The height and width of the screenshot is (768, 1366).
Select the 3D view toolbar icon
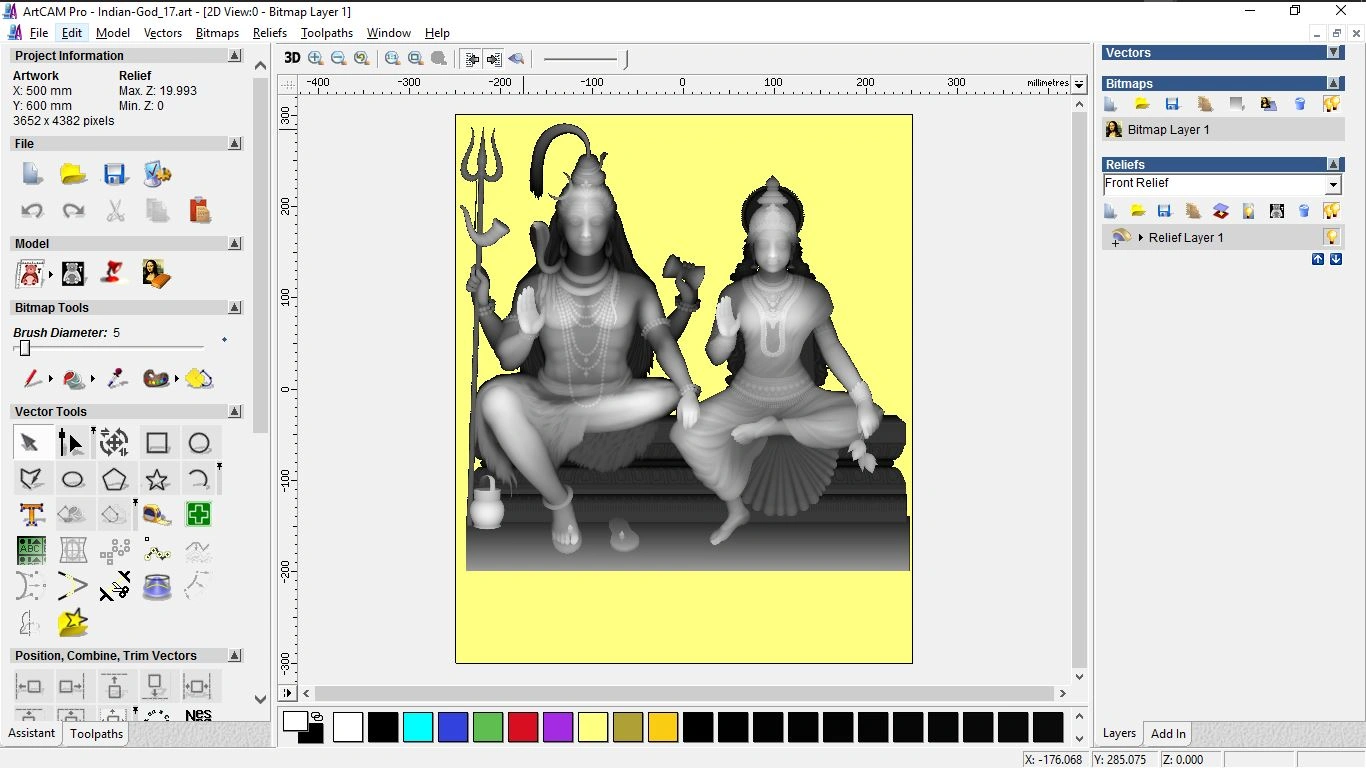291,58
